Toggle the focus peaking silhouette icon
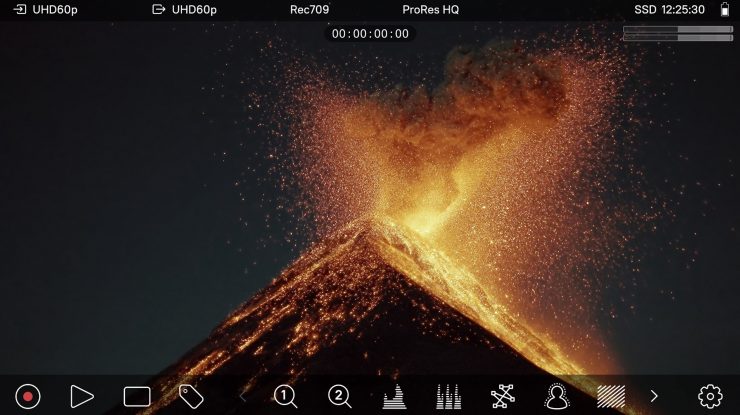Viewport: 740px width, 415px height. pyautogui.click(x=556, y=396)
